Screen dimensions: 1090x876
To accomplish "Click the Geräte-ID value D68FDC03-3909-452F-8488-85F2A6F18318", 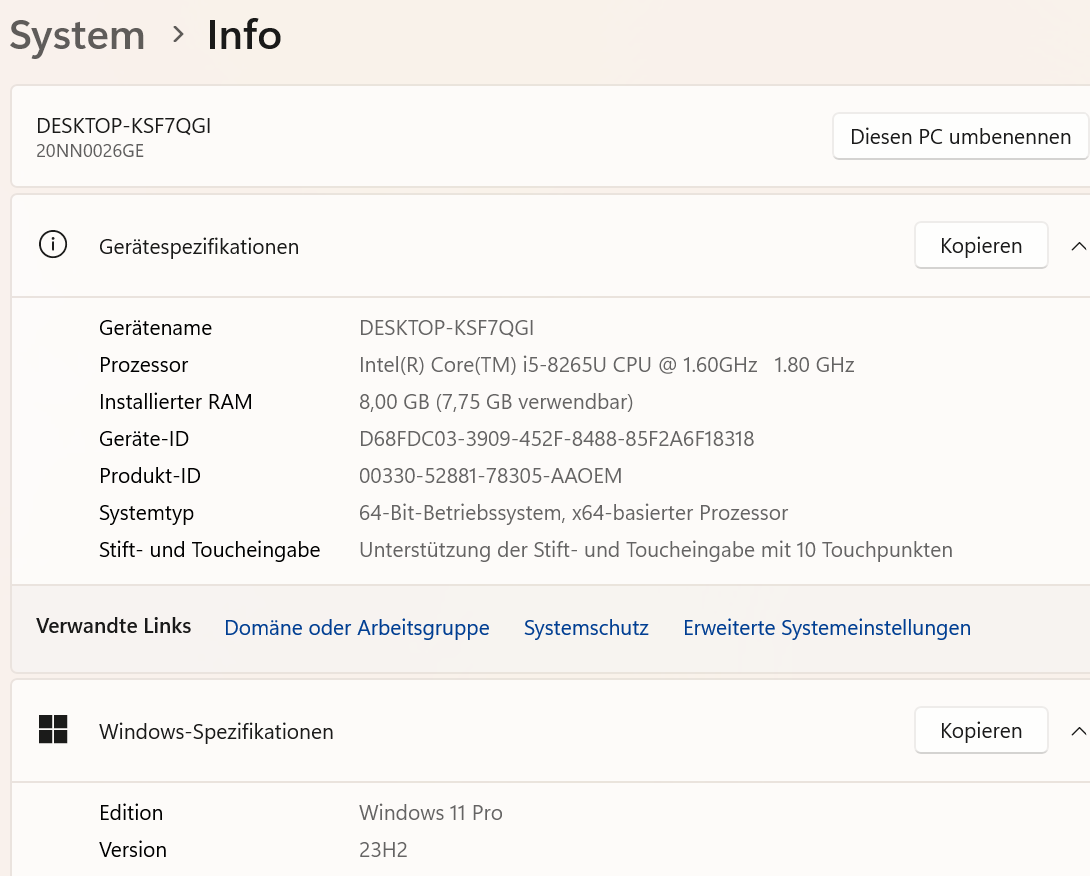I will click(556, 439).
